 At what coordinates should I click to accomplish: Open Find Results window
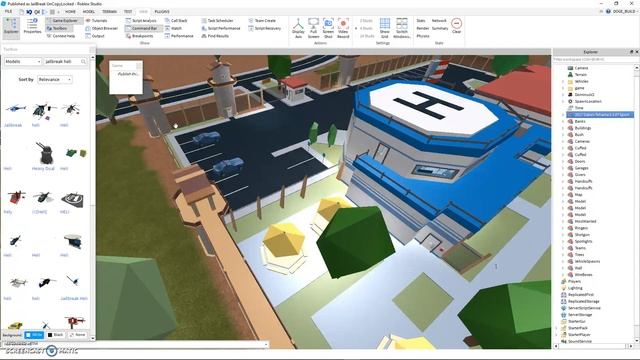[215, 36]
